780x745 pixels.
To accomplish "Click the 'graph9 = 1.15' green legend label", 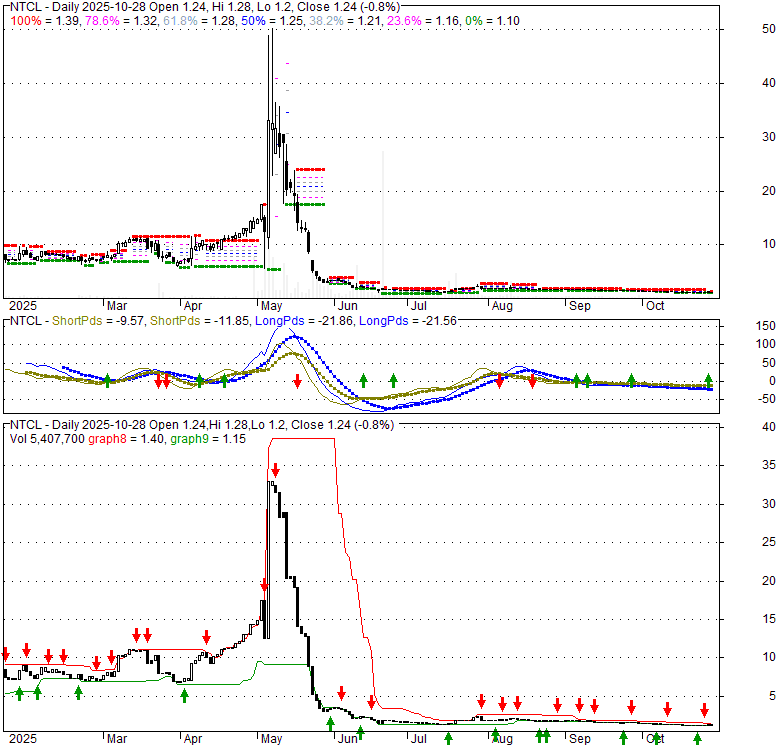I will 208,439.
